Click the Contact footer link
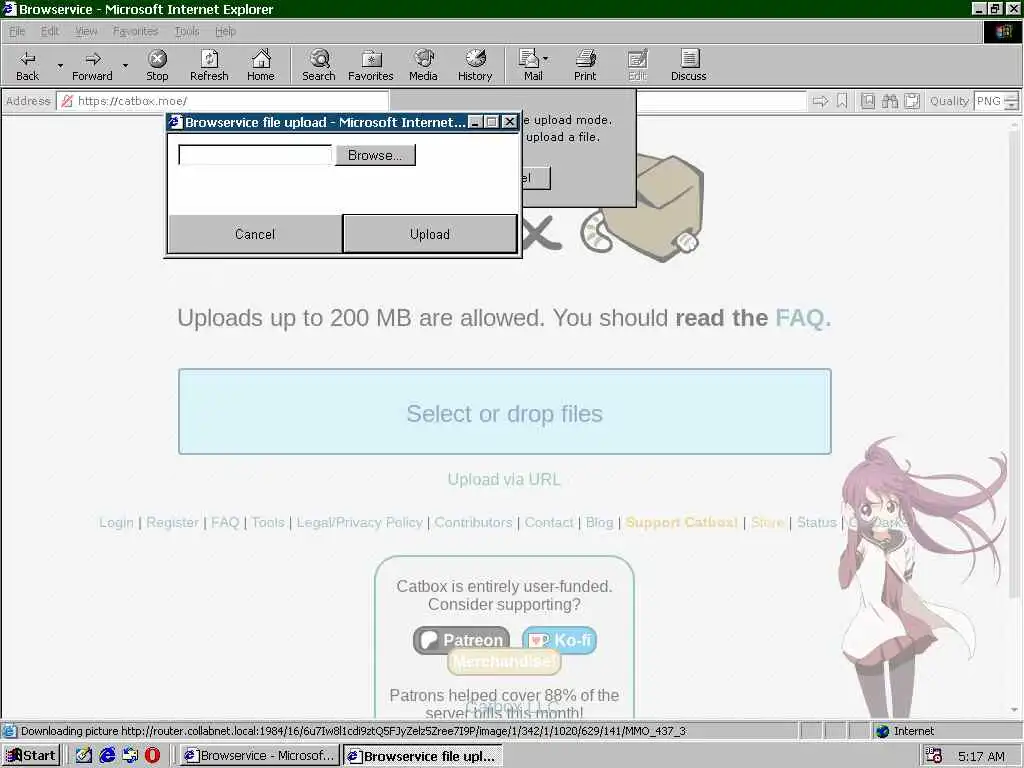Viewport: 1024px width, 768px height. tap(549, 522)
